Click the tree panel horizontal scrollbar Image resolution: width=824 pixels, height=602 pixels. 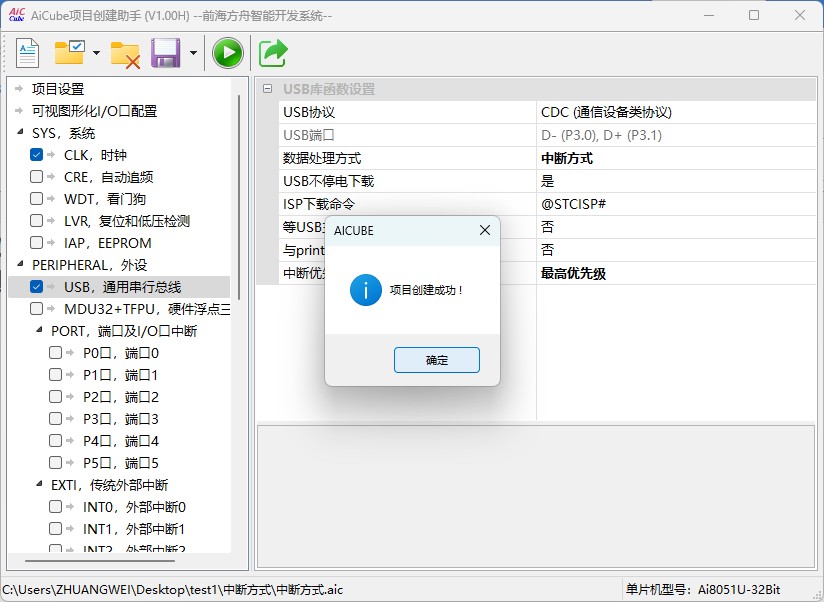pos(100,561)
